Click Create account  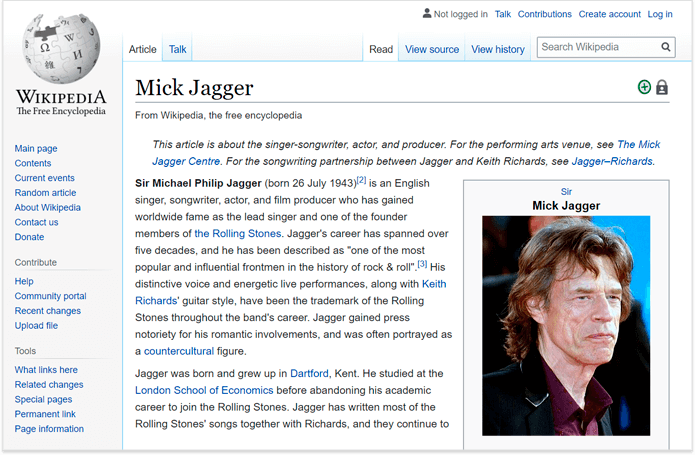point(609,14)
